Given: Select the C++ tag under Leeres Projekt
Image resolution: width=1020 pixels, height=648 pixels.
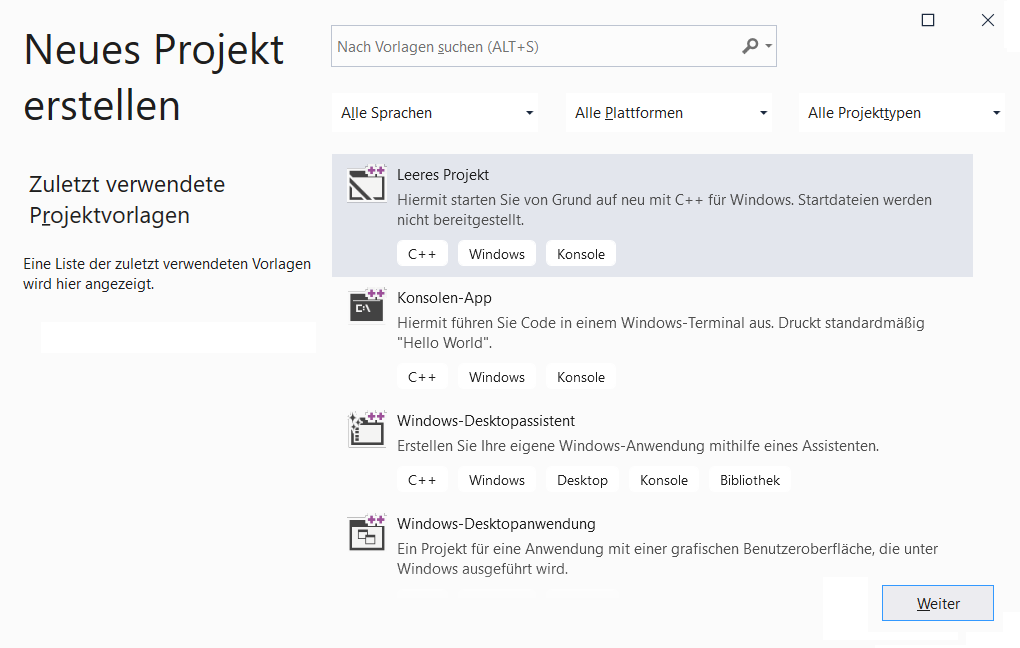Looking at the screenshot, I should click(x=422, y=253).
